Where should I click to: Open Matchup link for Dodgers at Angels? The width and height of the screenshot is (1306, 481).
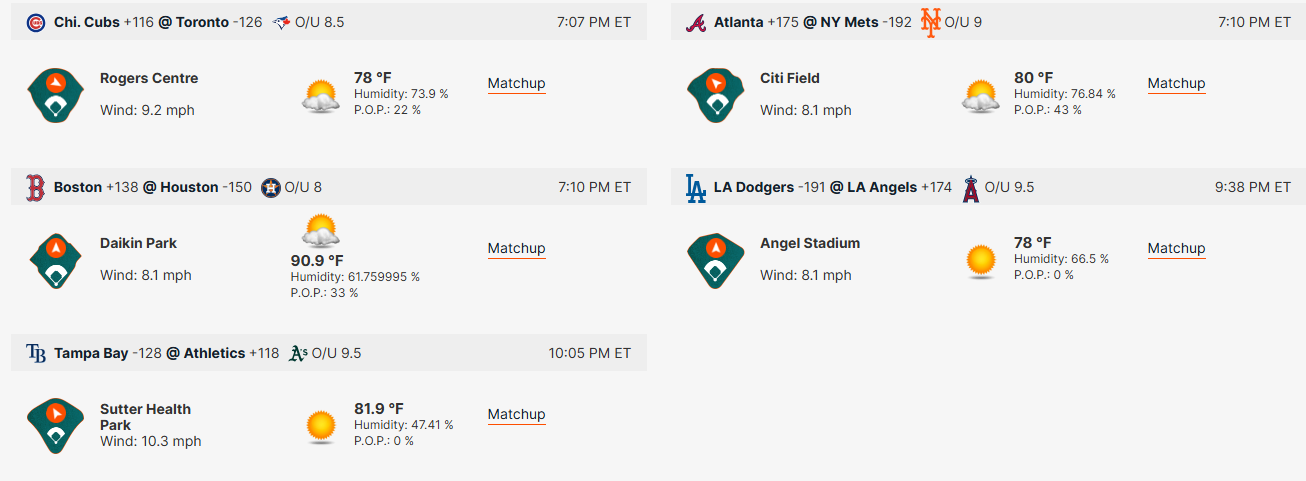(1176, 249)
